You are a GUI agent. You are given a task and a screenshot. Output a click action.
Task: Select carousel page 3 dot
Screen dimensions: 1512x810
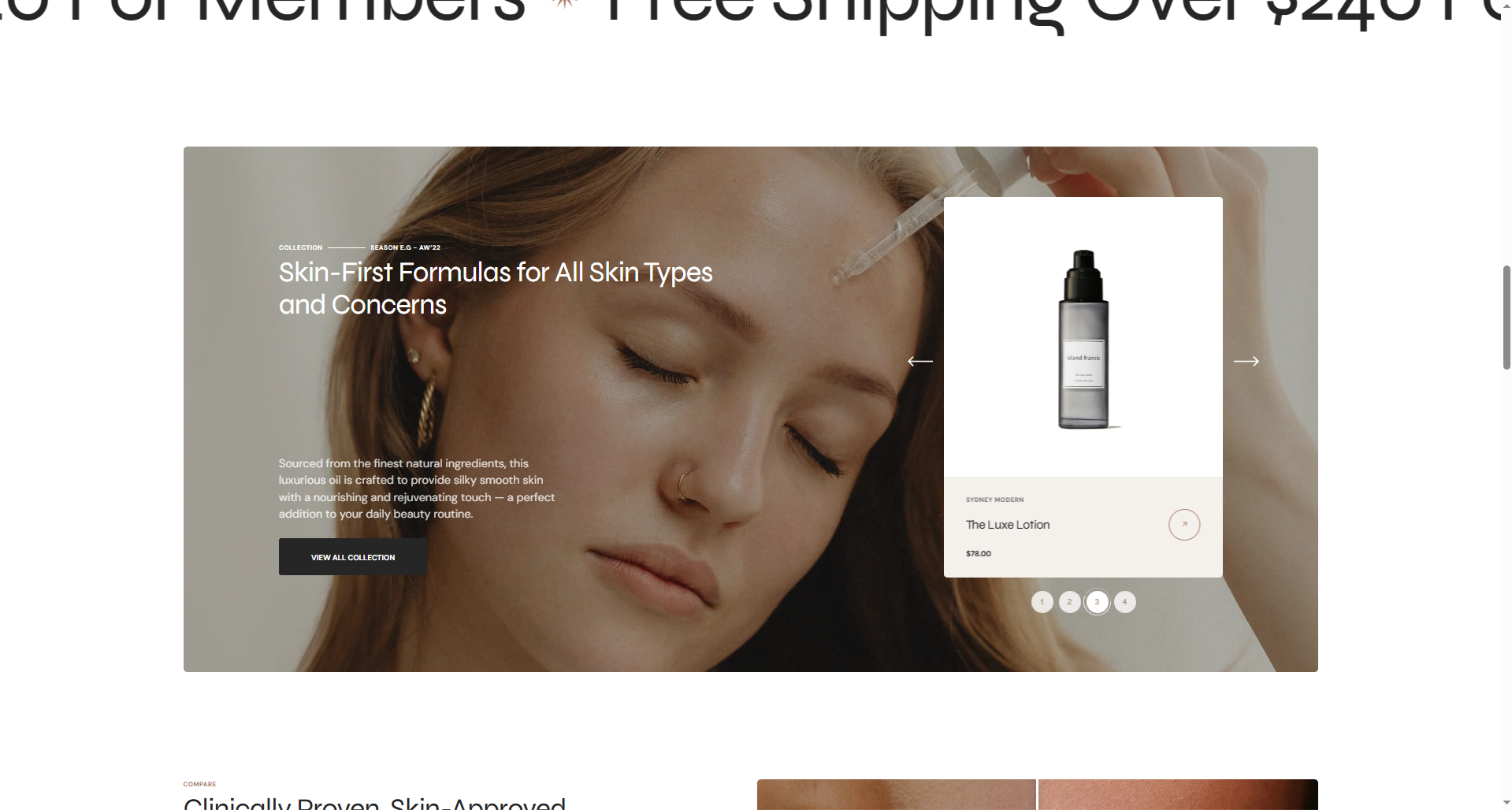(1097, 602)
